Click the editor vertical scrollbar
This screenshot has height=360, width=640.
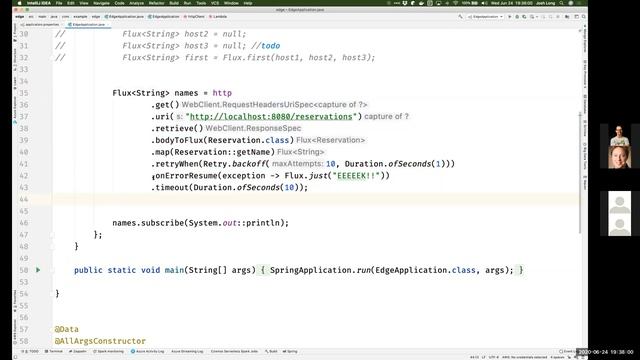[580, 173]
